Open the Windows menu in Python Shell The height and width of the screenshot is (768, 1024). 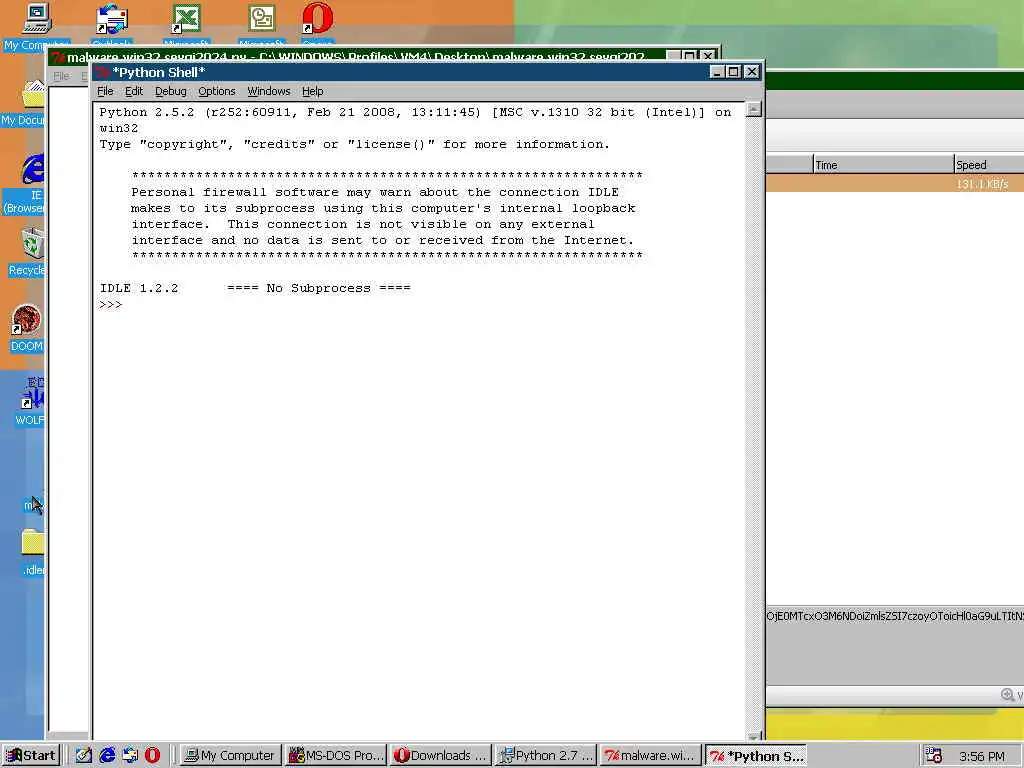tap(268, 91)
